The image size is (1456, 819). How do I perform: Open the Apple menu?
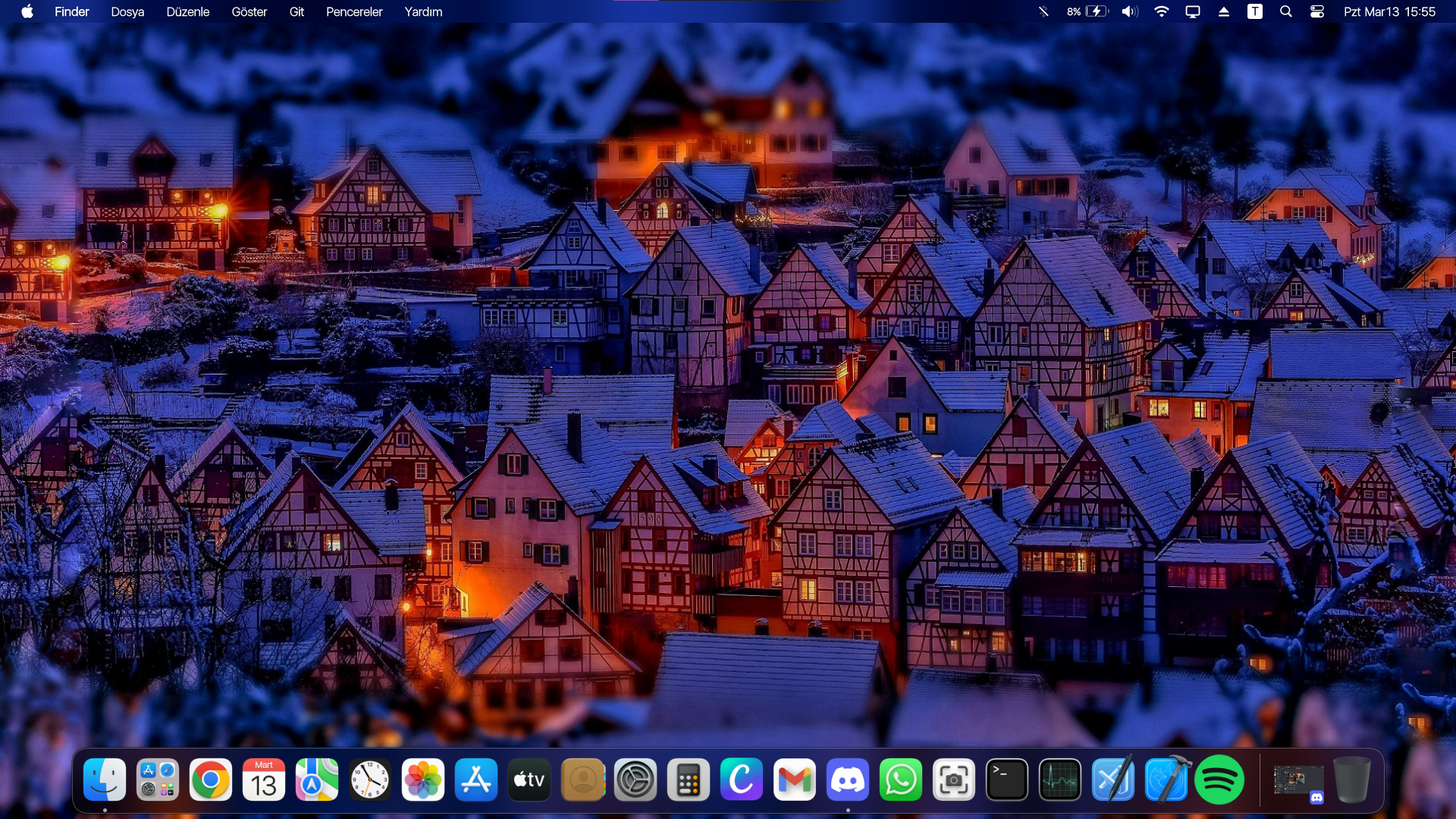27,11
